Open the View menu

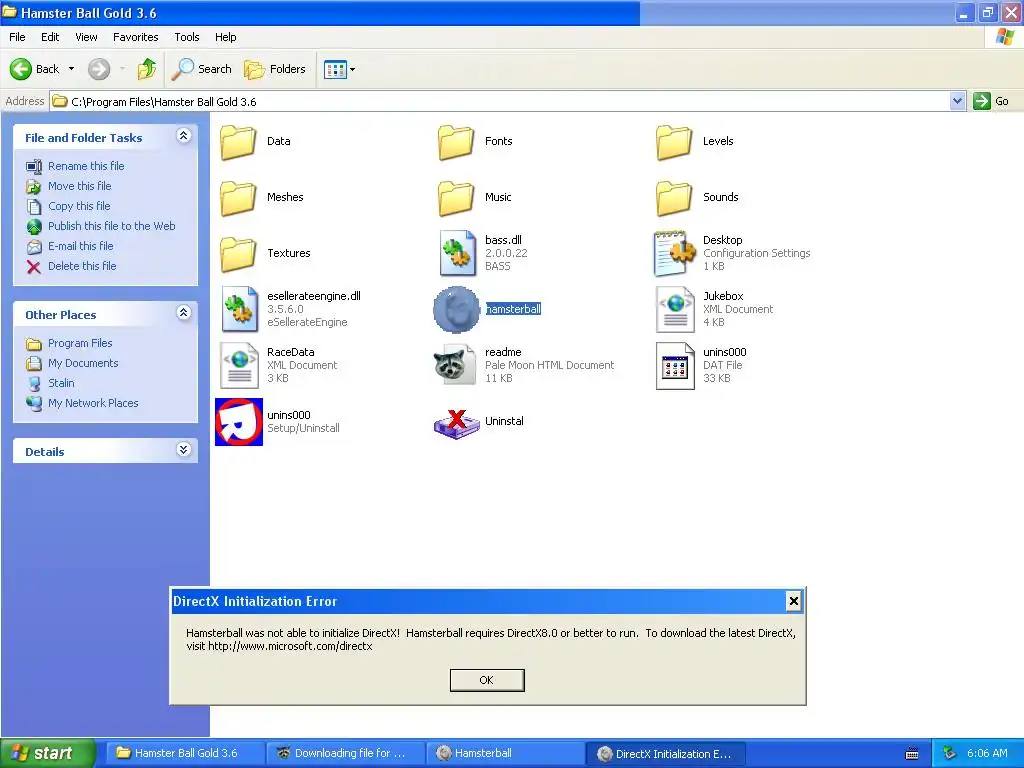(86, 37)
